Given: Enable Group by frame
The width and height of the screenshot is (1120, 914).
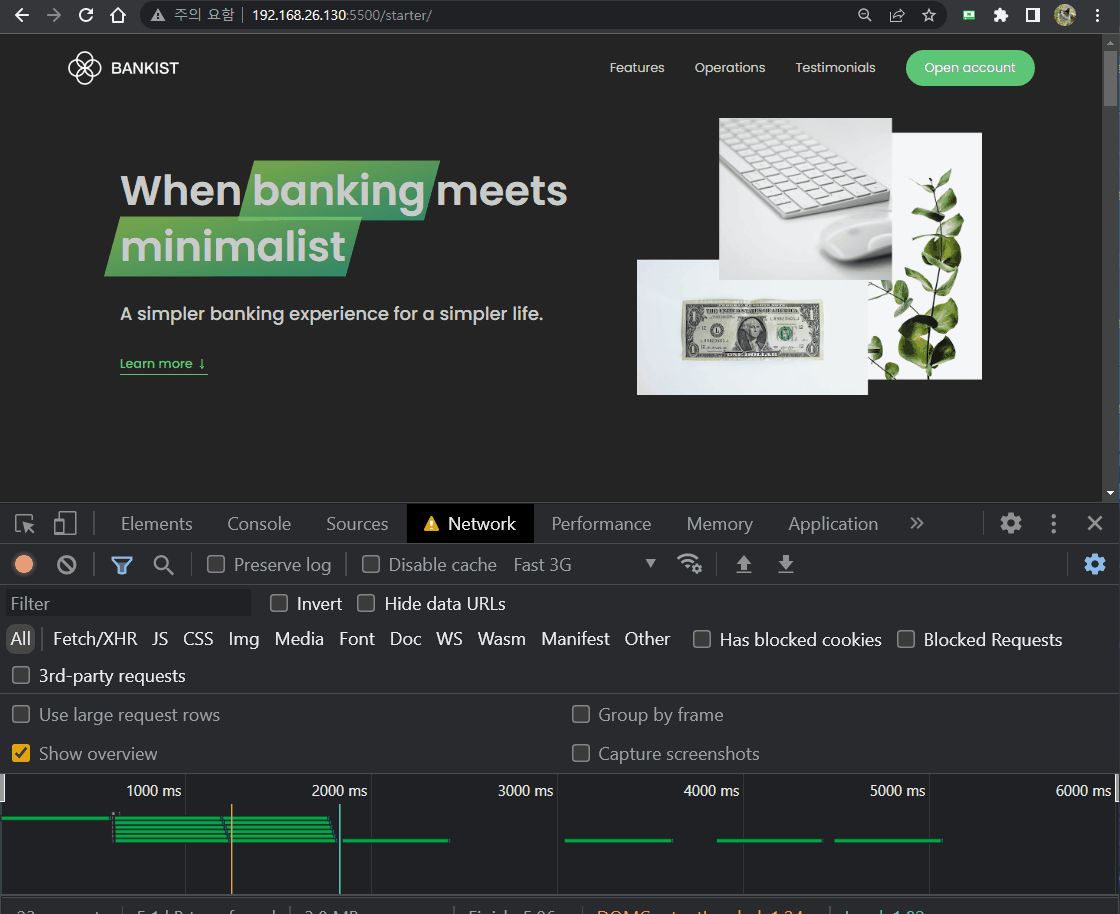Looking at the screenshot, I should 581,715.
